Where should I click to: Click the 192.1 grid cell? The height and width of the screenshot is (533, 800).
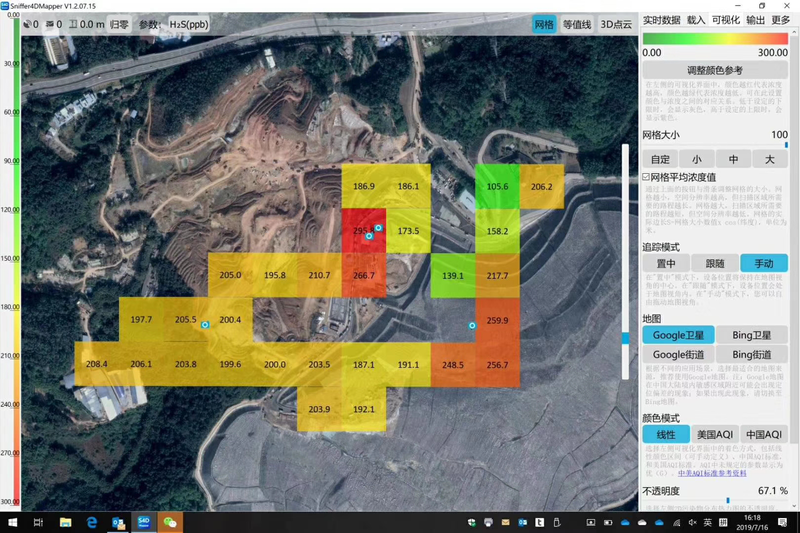click(x=364, y=409)
